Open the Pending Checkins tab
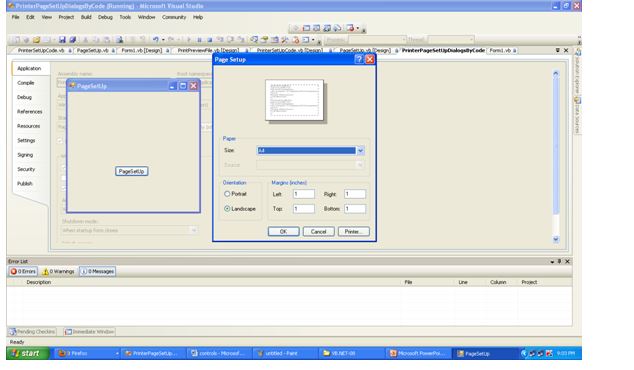Screen dimensions: 634x370 pyautogui.click(x=32, y=332)
